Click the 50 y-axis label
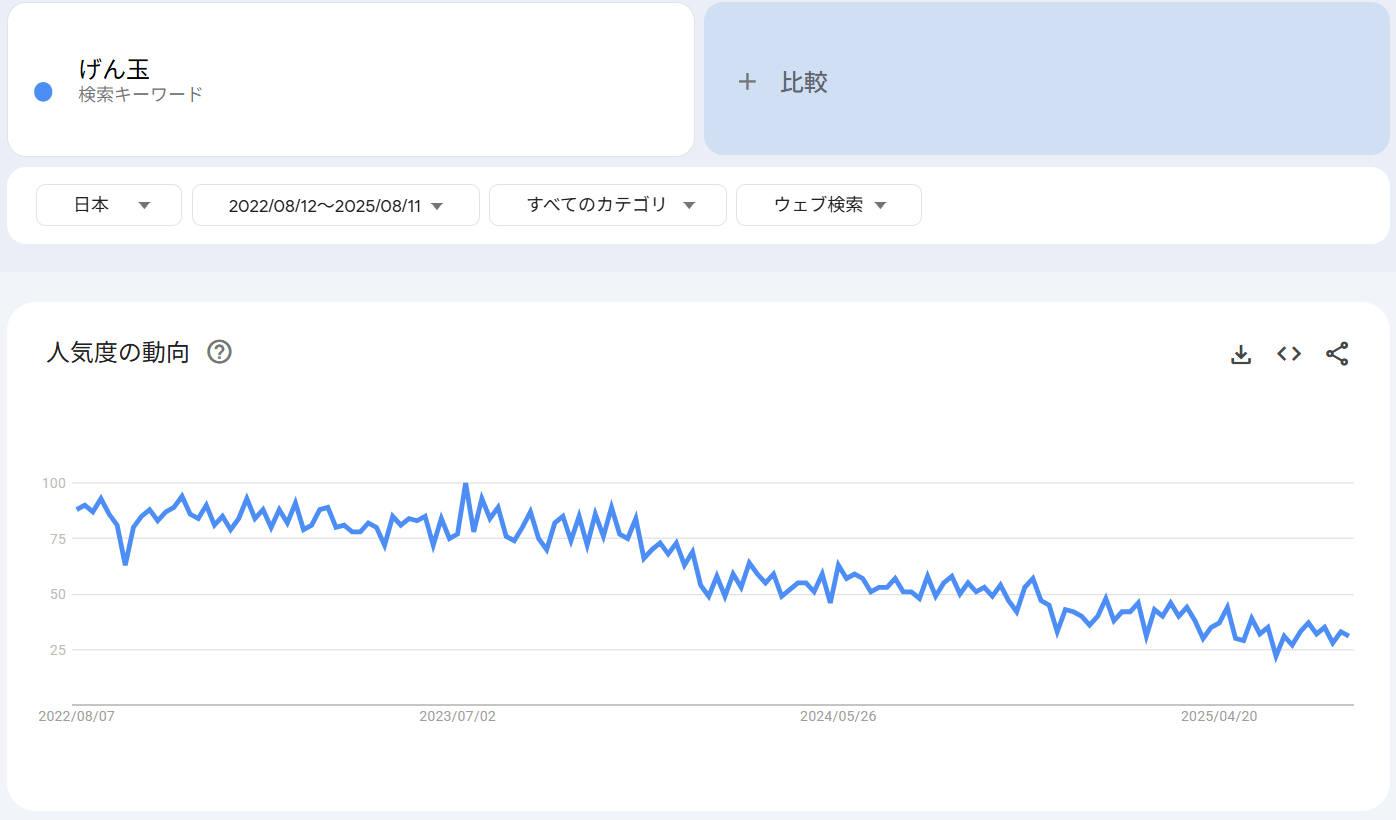1396x820 pixels. click(x=57, y=594)
